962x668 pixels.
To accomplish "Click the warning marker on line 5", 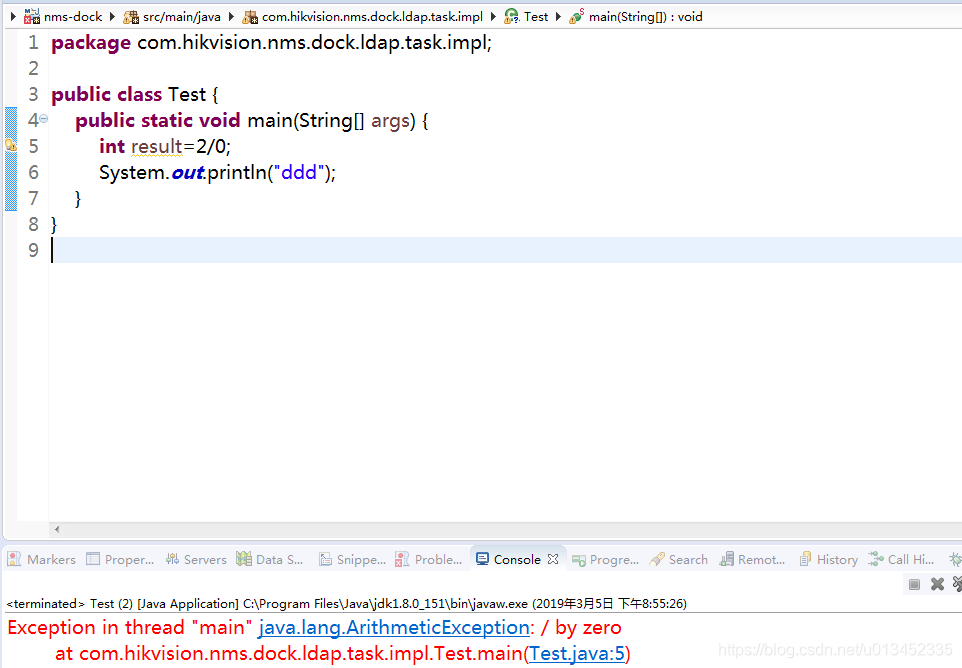I will [10, 146].
